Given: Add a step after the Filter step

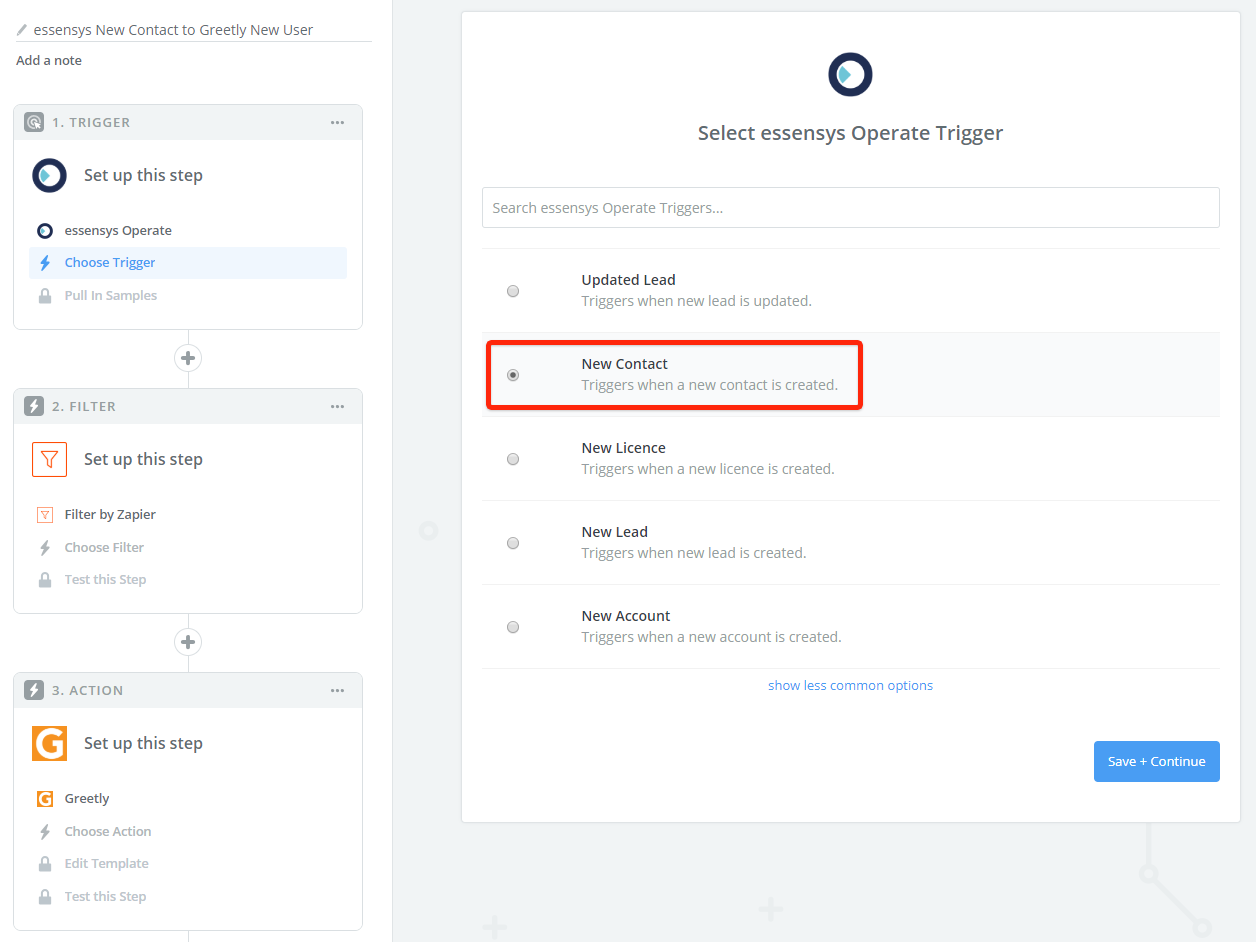Looking at the screenshot, I should (x=188, y=642).
